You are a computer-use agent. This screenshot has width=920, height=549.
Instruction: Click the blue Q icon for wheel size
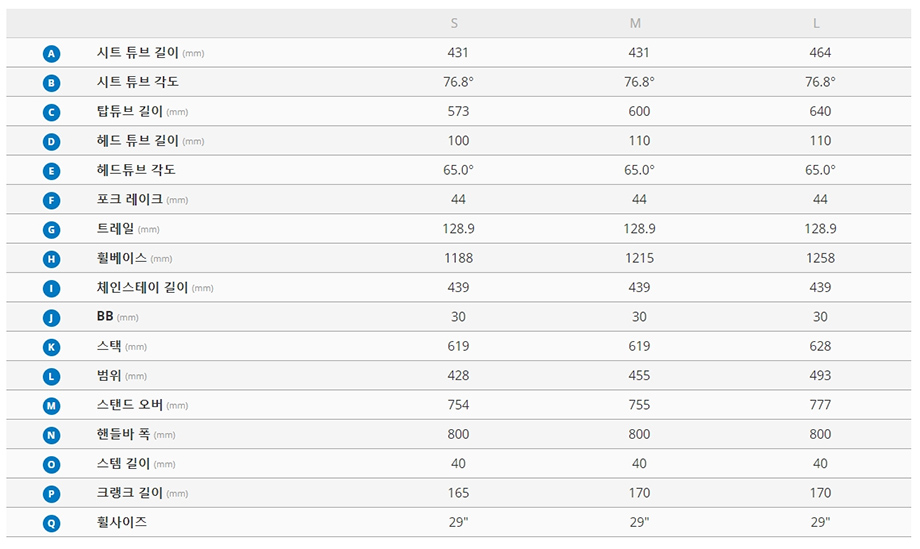point(52,523)
